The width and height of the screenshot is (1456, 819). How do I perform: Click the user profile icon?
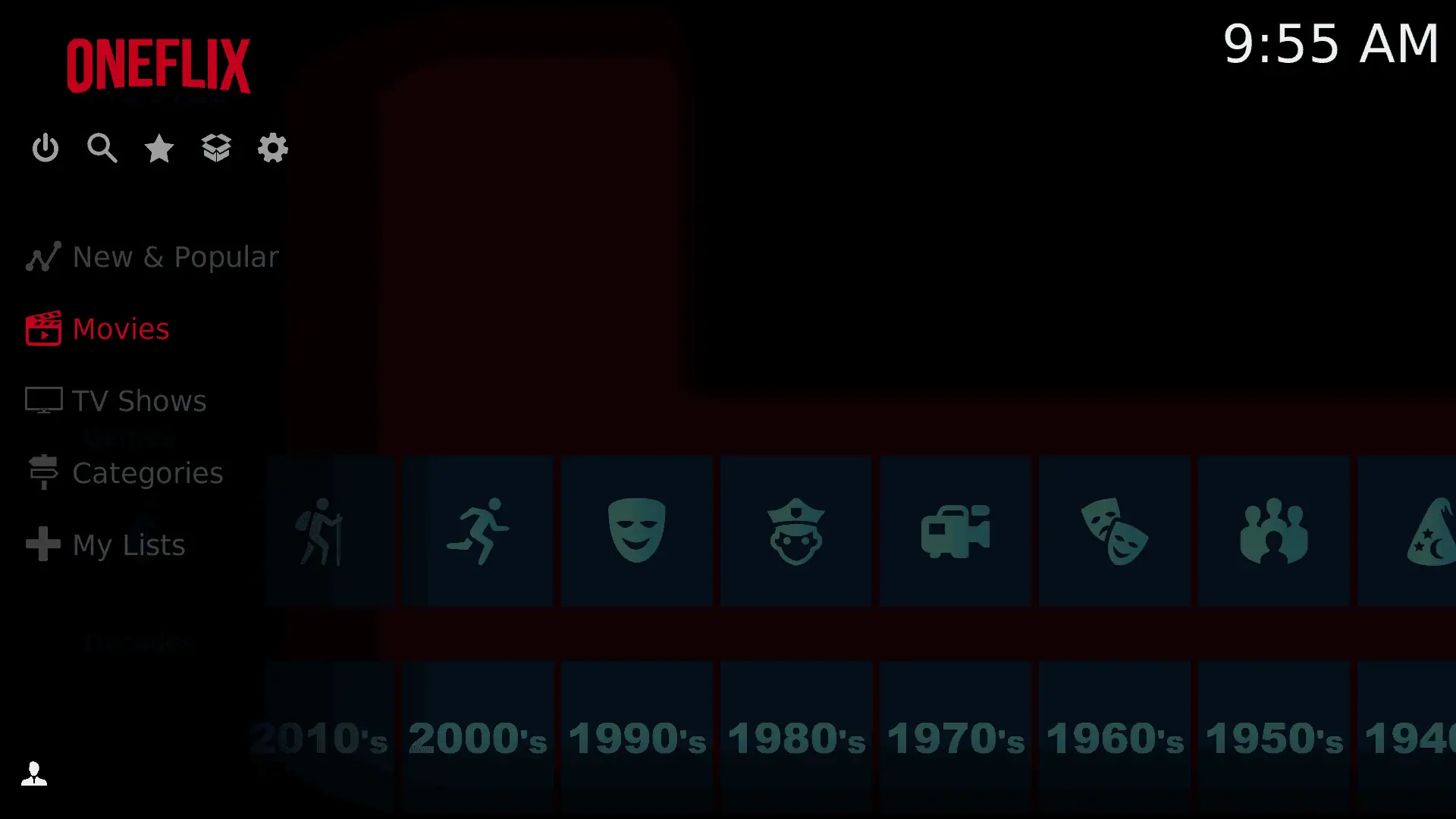pos(33,775)
